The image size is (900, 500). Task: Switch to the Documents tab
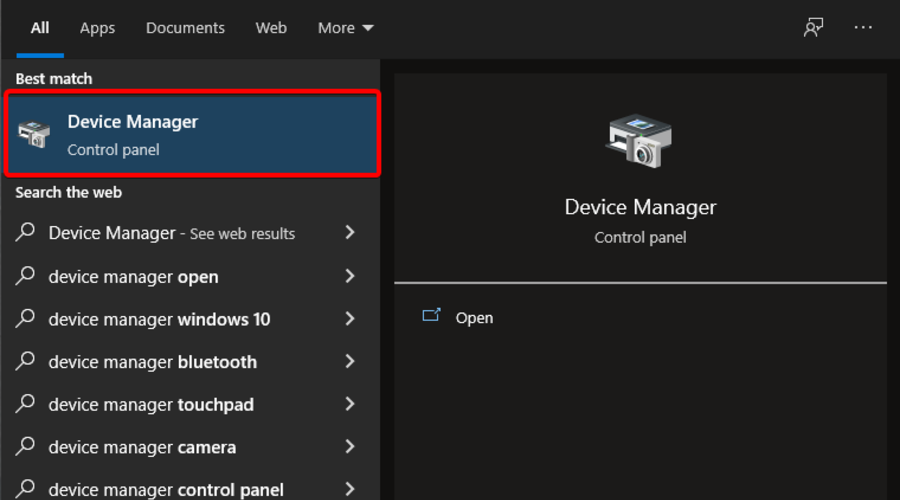(183, 28)
